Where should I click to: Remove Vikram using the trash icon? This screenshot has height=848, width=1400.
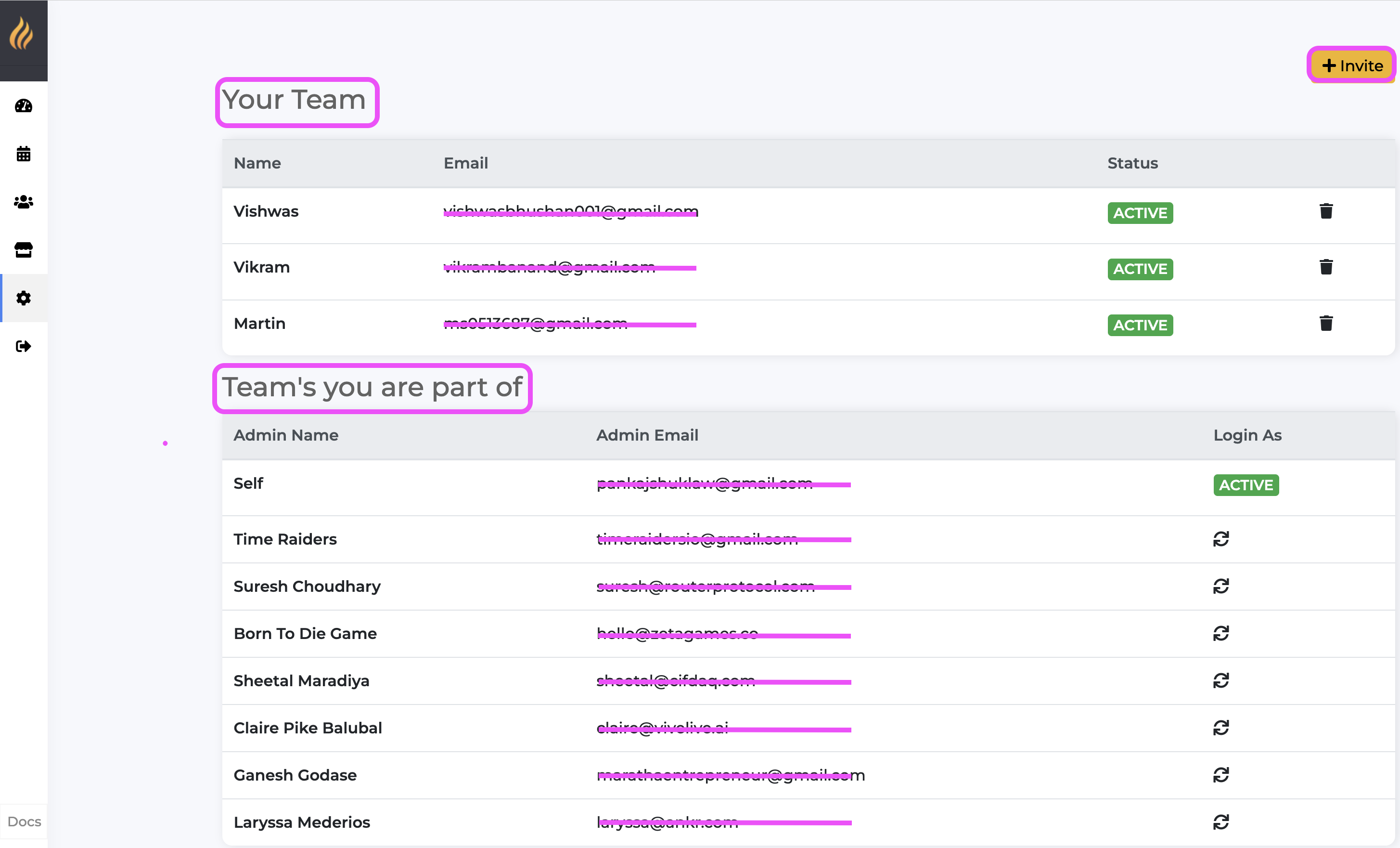(x=1325, y=267)
